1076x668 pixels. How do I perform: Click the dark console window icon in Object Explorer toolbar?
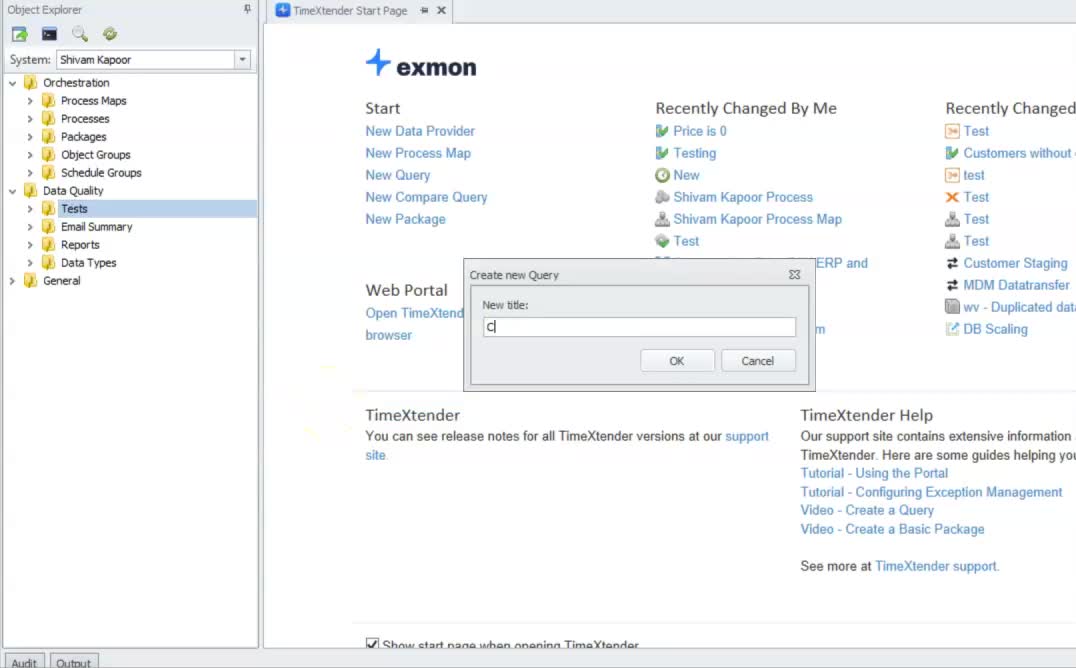point(49,34)
